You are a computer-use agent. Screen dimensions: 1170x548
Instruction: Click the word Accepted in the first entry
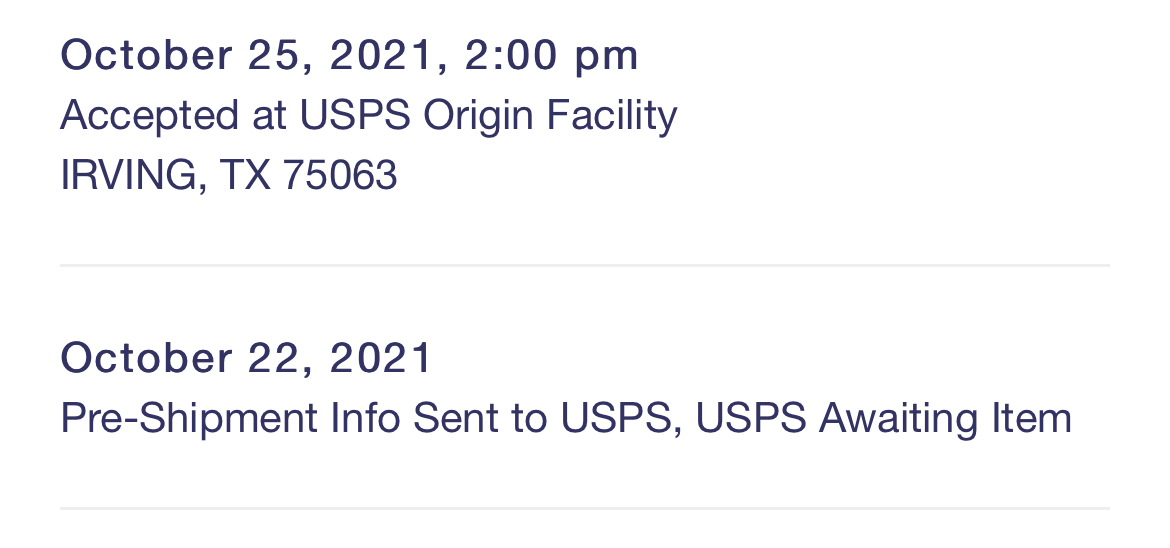coord(150,118)
